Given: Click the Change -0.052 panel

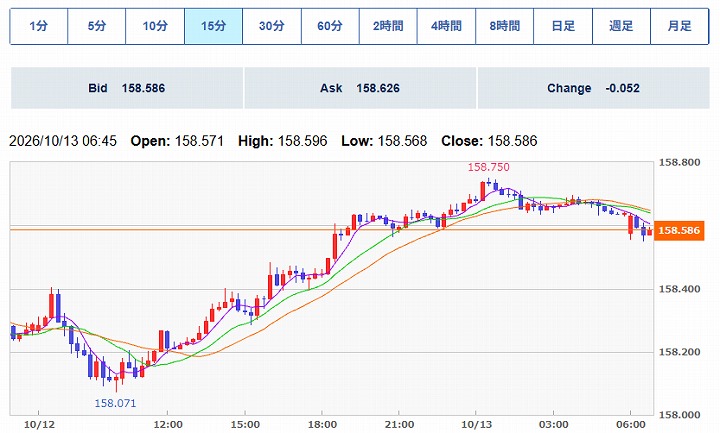Looking at the screenshot, I should (x=594, y=88).
